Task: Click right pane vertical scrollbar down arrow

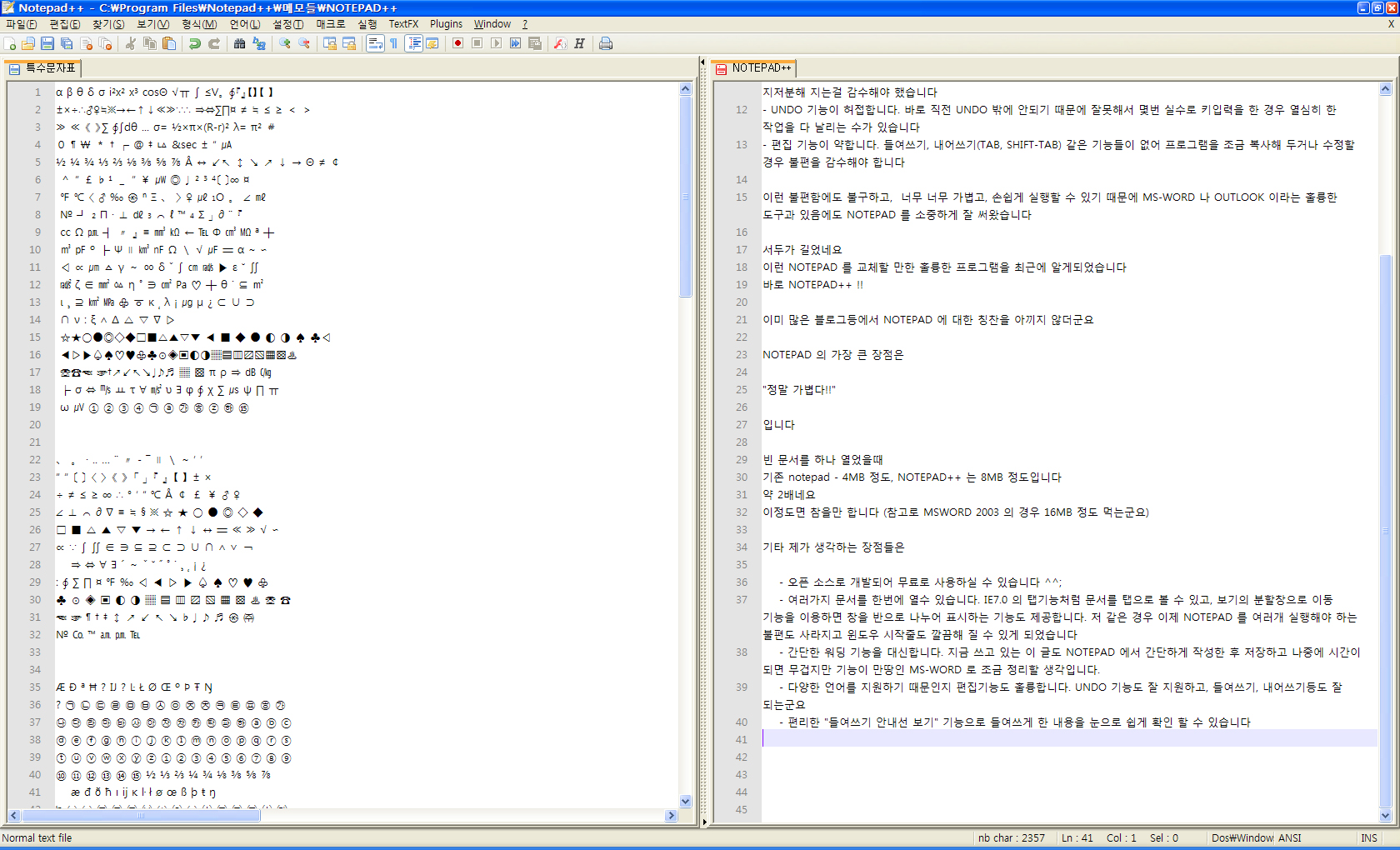Action: tap(1386, 816)
